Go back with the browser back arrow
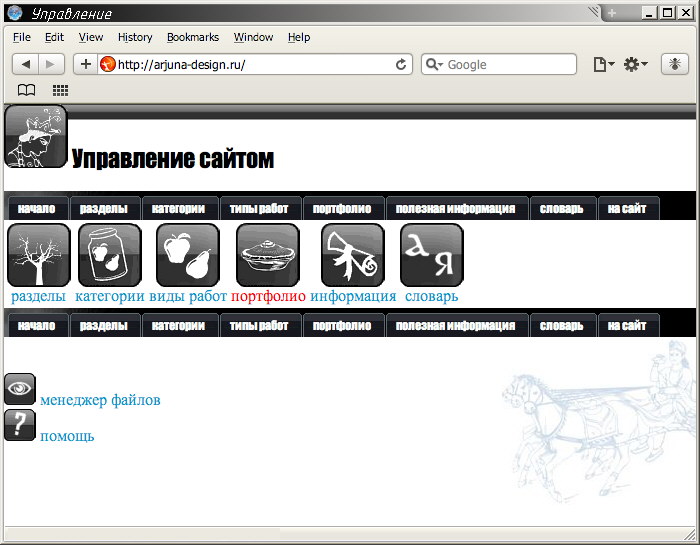 [25, 65]
